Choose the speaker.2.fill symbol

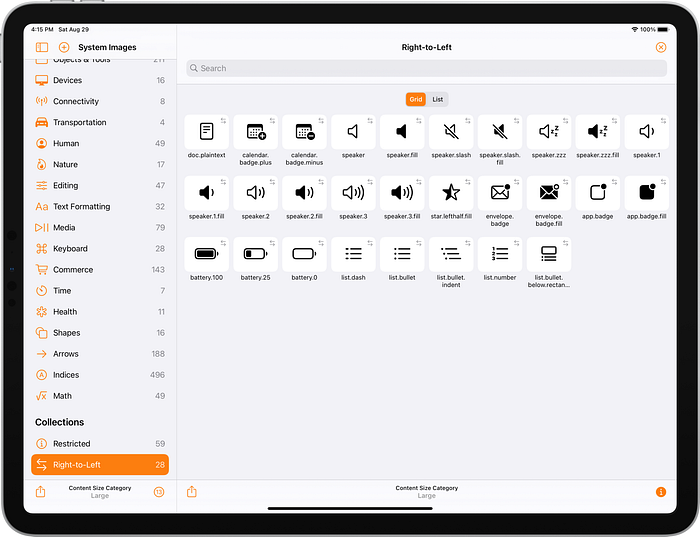point(304,193)
